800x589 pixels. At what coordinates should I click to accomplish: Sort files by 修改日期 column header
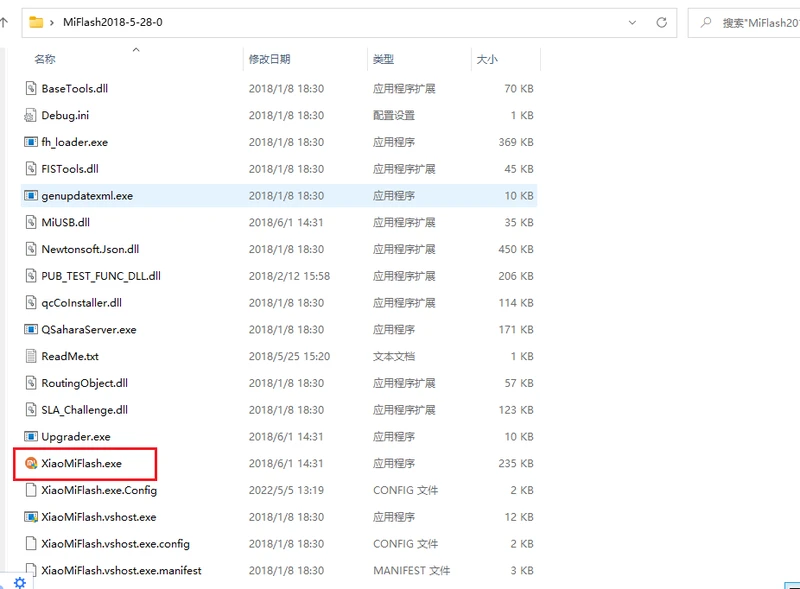(269, 59)
